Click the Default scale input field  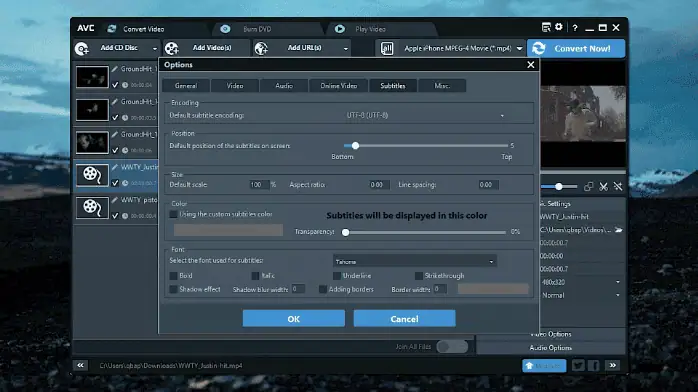click(260, 185)
